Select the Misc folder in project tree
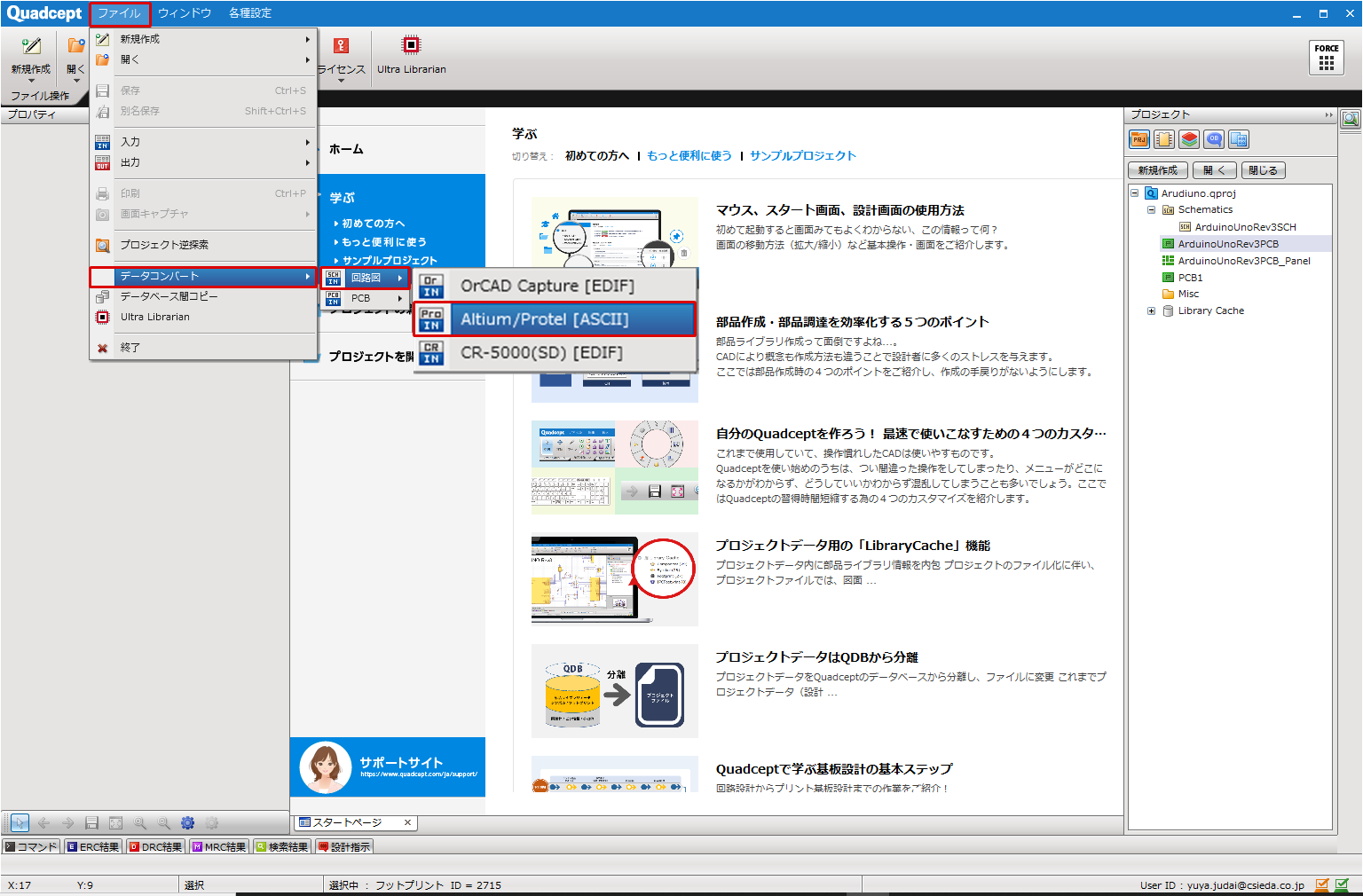This screenshot has width=1363, height=896. (1188, 294)
